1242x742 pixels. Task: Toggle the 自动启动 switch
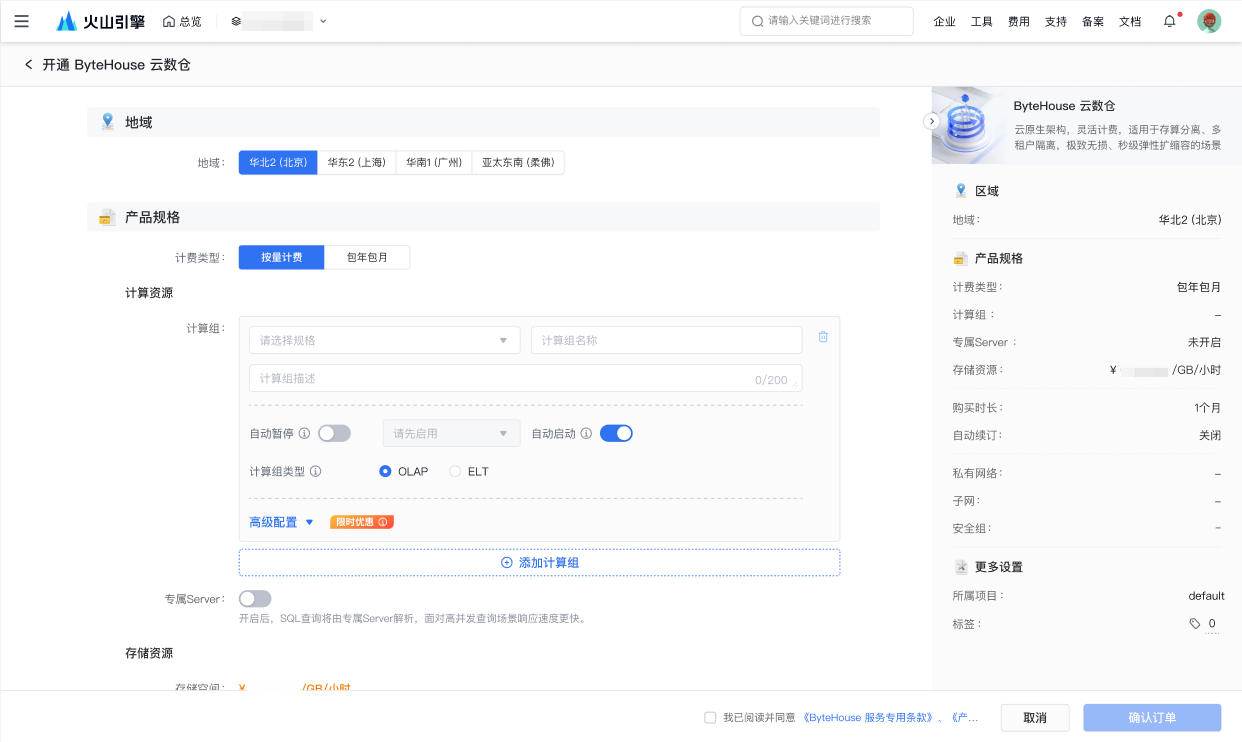pyautogui.click(x=616, y=433)
